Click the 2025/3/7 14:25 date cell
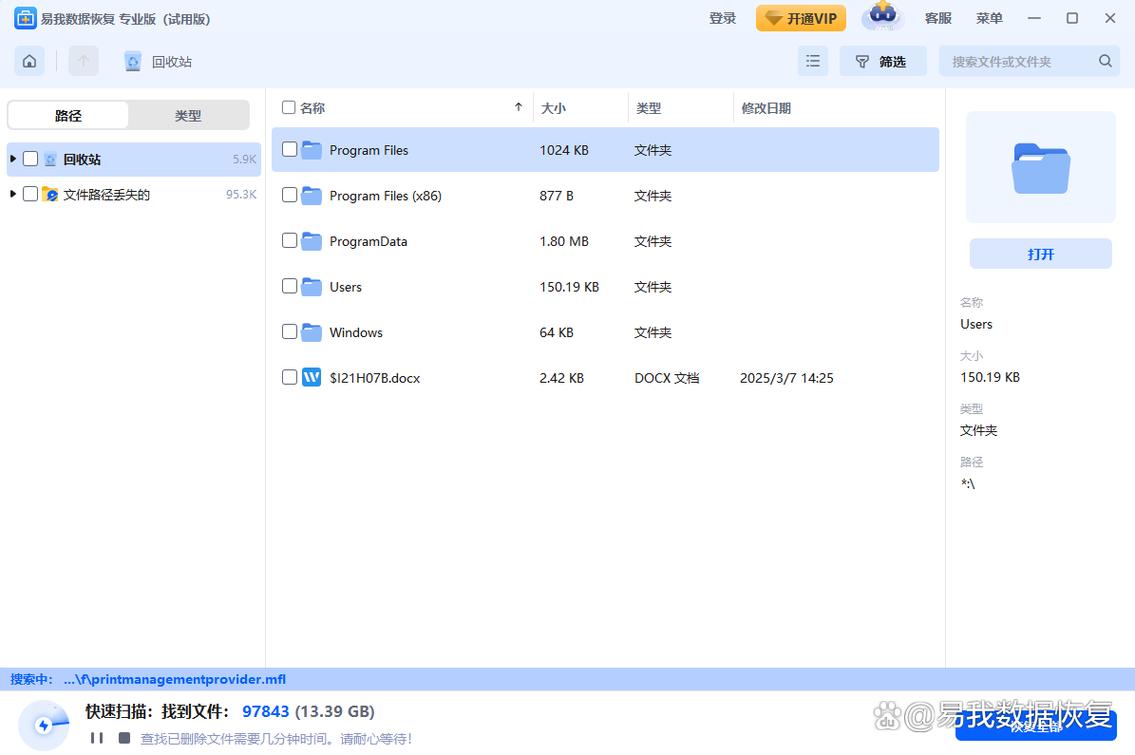The width and height of the screenshot is (1135, 755). 786,378
